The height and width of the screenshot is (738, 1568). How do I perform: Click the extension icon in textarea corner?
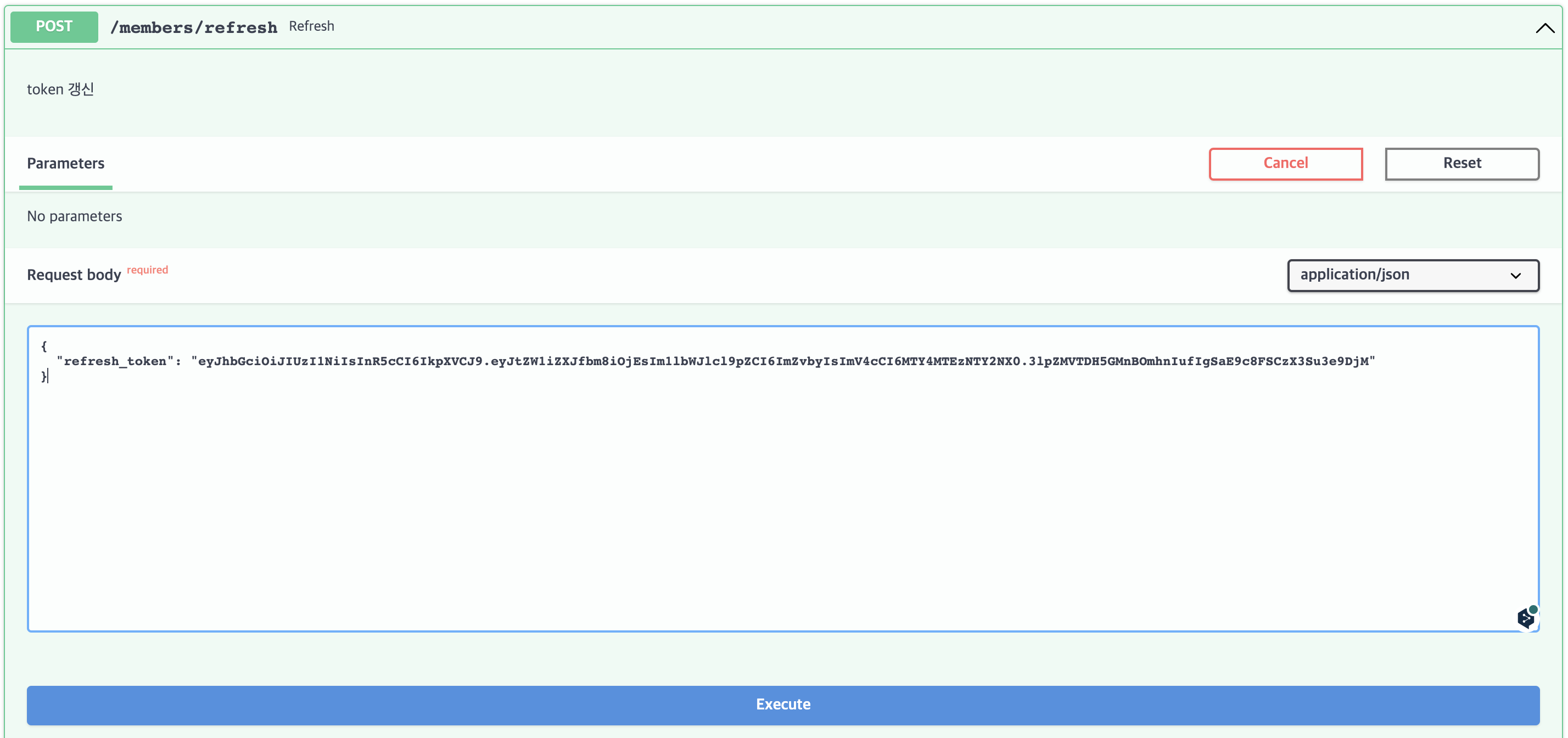coord(1526,617)
